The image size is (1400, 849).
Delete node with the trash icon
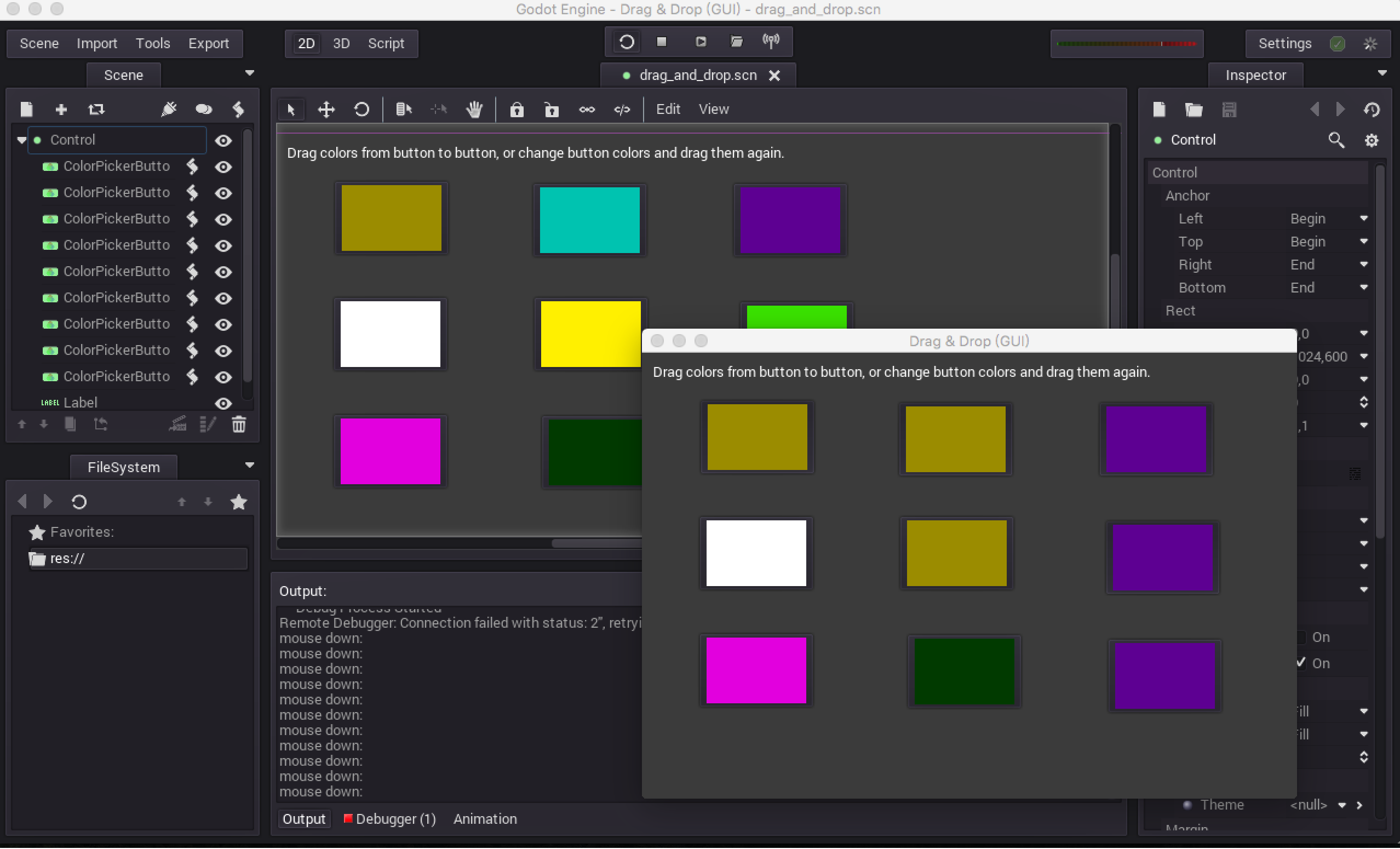(239, 424)
